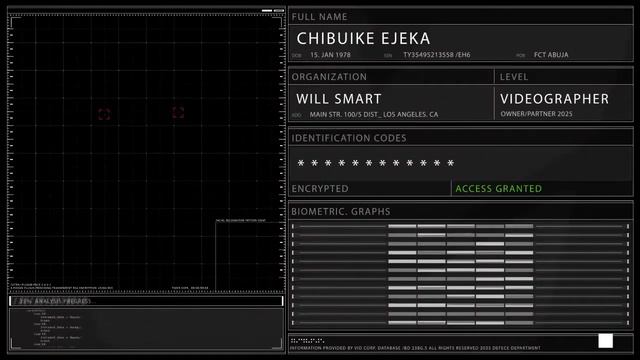Click the code log panel under the progress bar

pos(146,329)
